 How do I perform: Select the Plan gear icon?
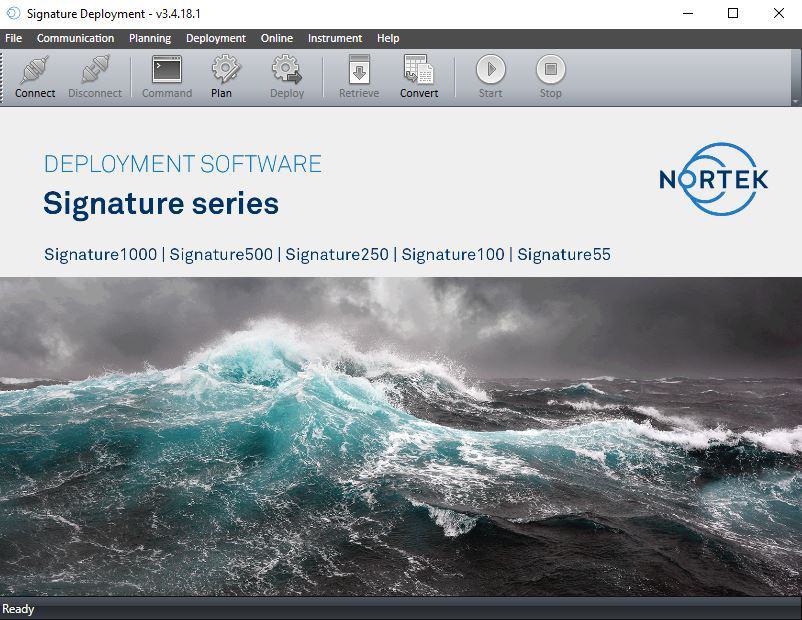pos(222,70)
